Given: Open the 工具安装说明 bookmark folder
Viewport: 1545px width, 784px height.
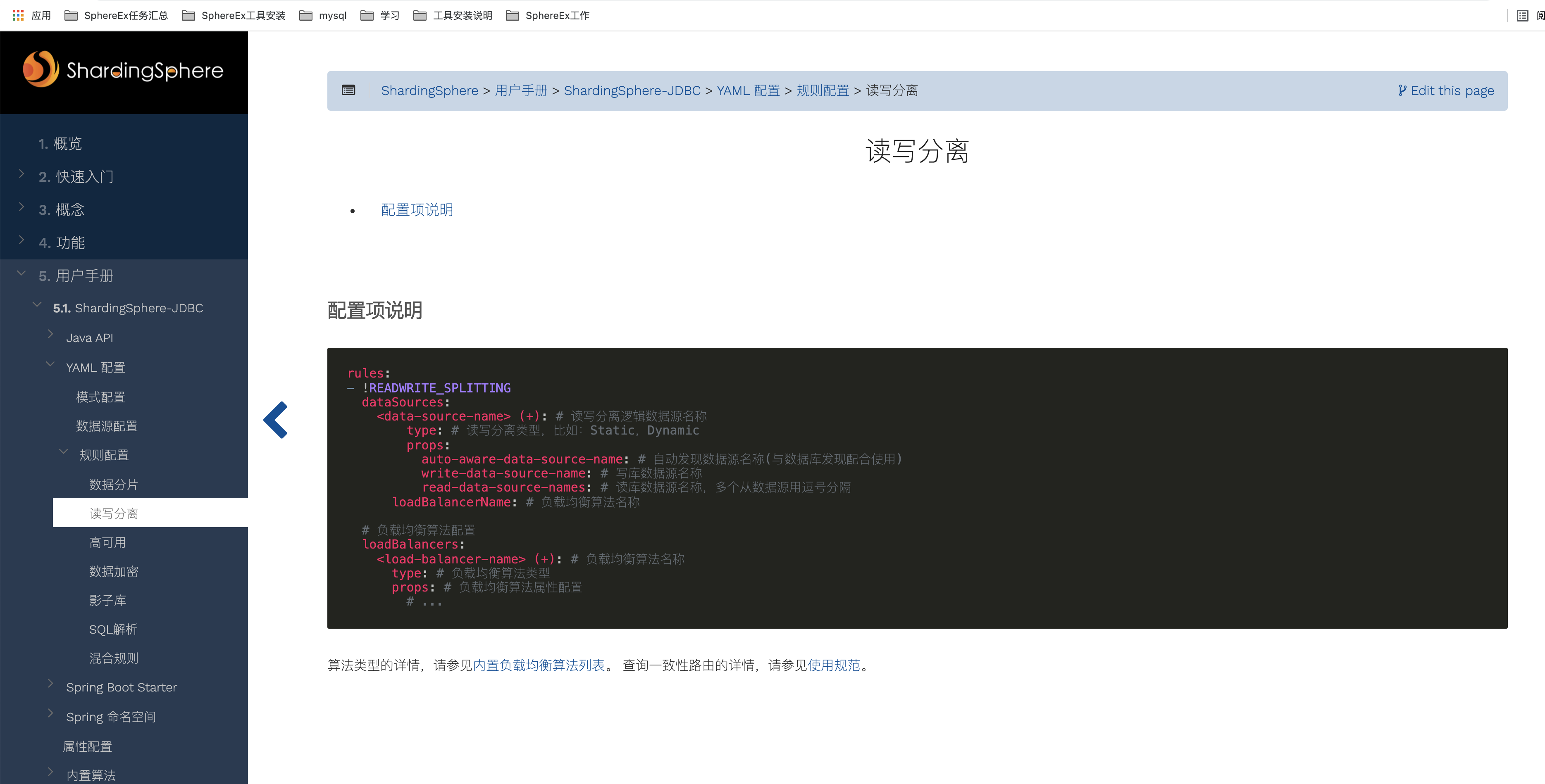Looking at the screenshot, I should 453,15.
